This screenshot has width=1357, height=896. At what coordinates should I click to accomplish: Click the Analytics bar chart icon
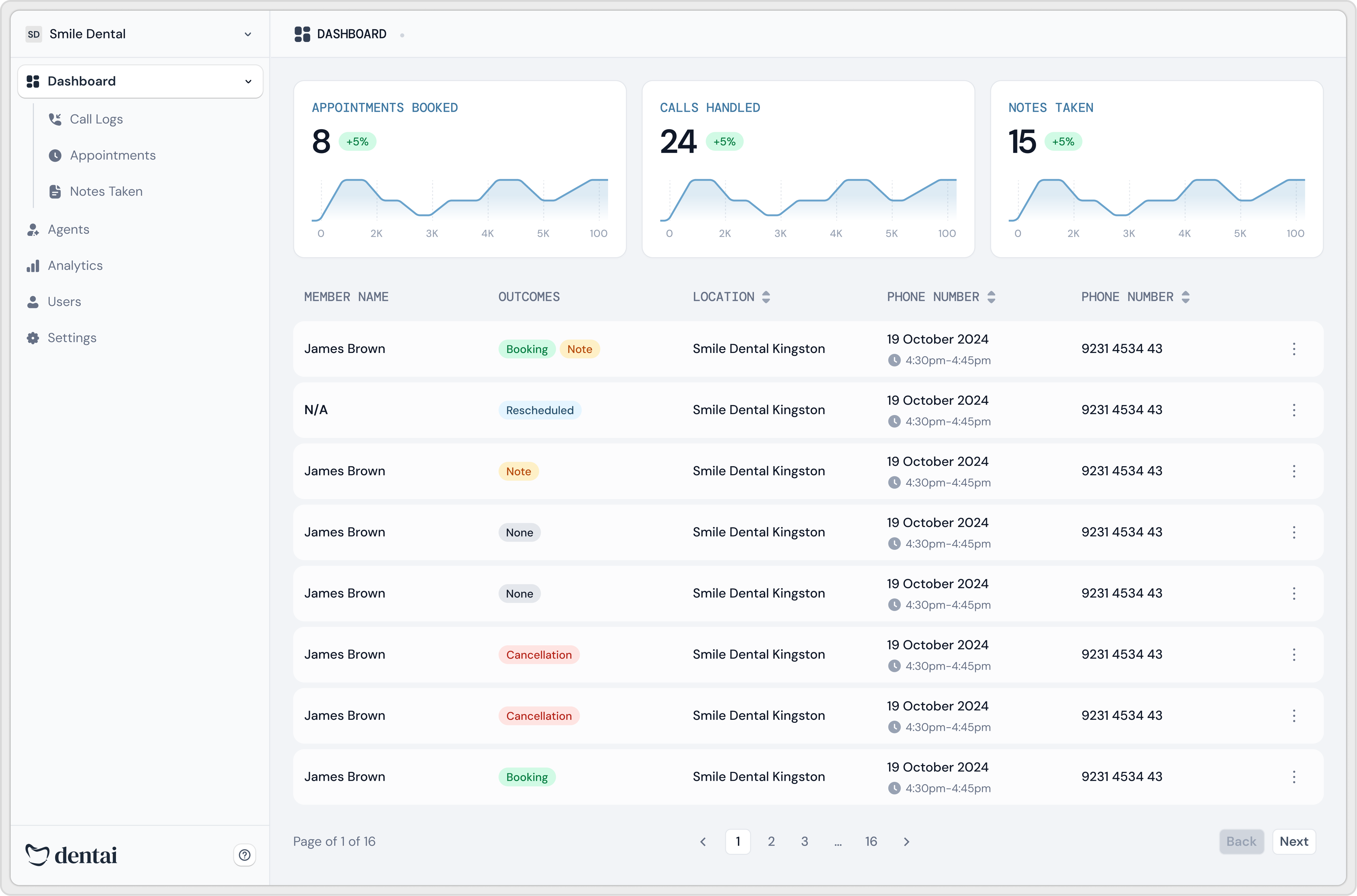33,266
